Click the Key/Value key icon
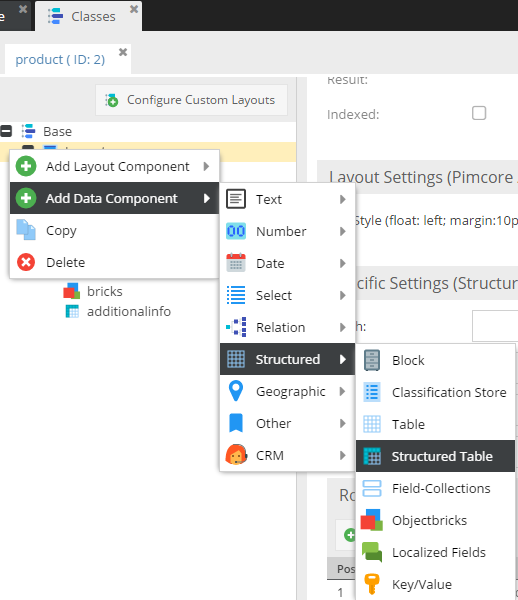 click(x=371, y=584)
